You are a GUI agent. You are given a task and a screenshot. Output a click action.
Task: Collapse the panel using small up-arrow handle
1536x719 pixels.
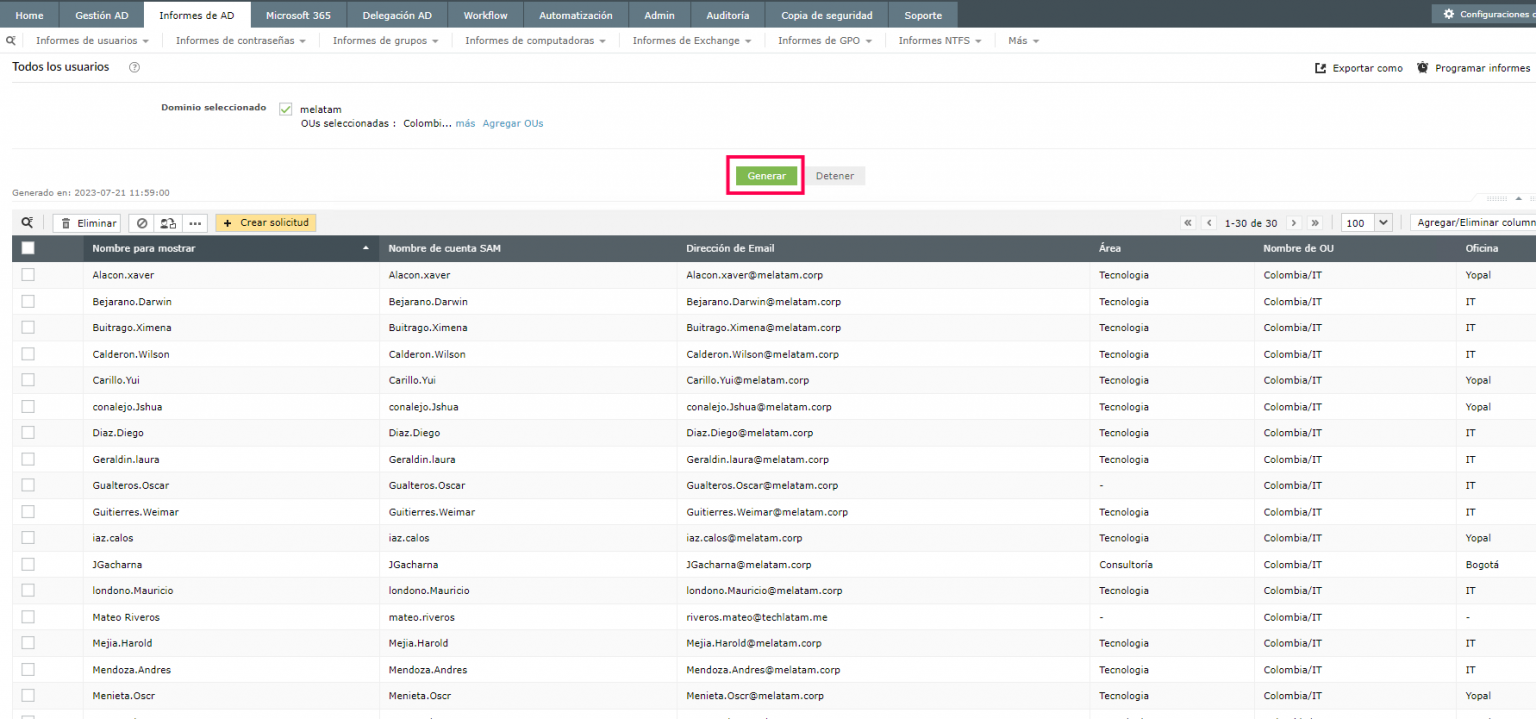coord(1518,198)
